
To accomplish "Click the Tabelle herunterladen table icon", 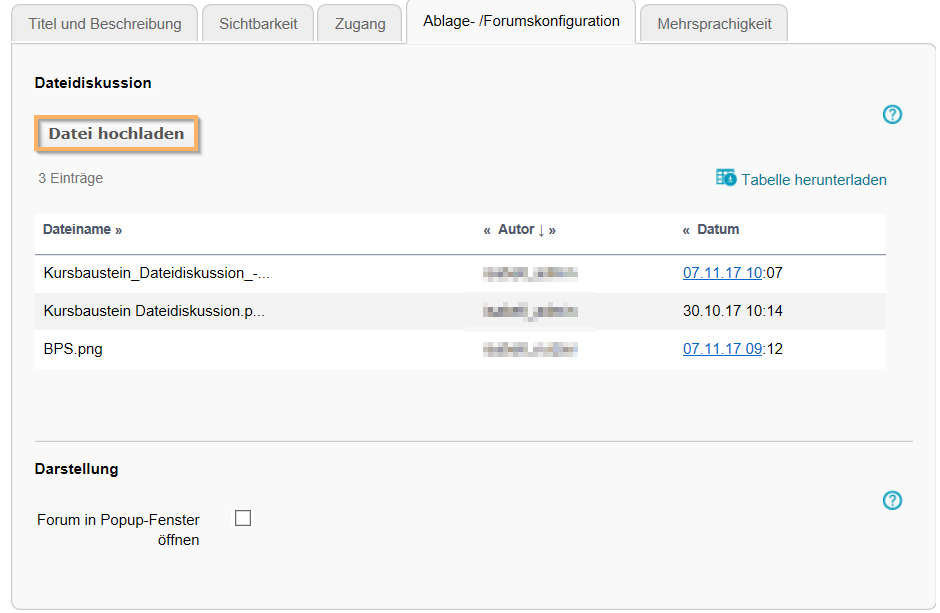I will (x=725, y=178).
